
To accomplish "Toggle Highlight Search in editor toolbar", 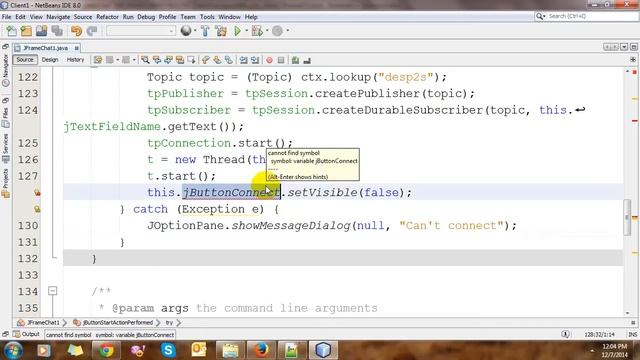I will click(180, 60).
